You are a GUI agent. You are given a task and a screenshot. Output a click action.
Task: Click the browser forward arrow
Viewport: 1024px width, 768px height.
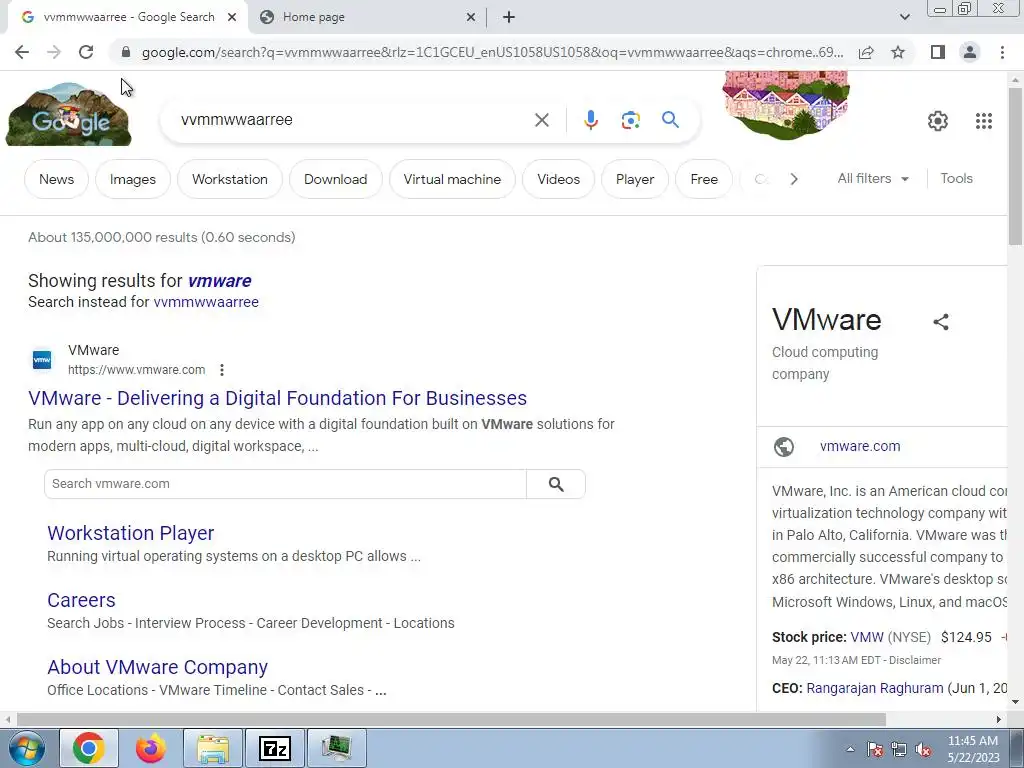[54, 52]
